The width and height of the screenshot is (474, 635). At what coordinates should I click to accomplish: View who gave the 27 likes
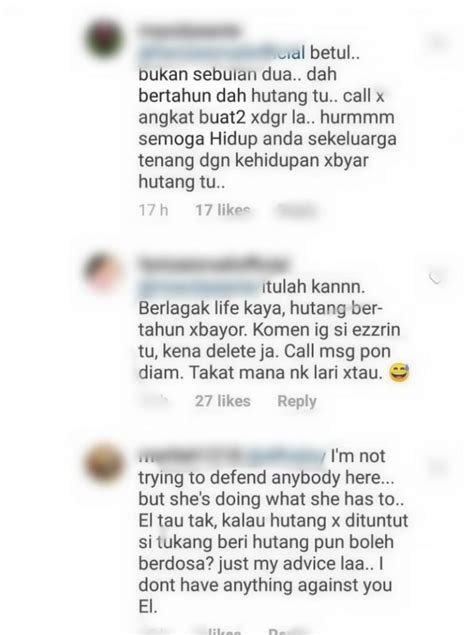coord(223,401)
